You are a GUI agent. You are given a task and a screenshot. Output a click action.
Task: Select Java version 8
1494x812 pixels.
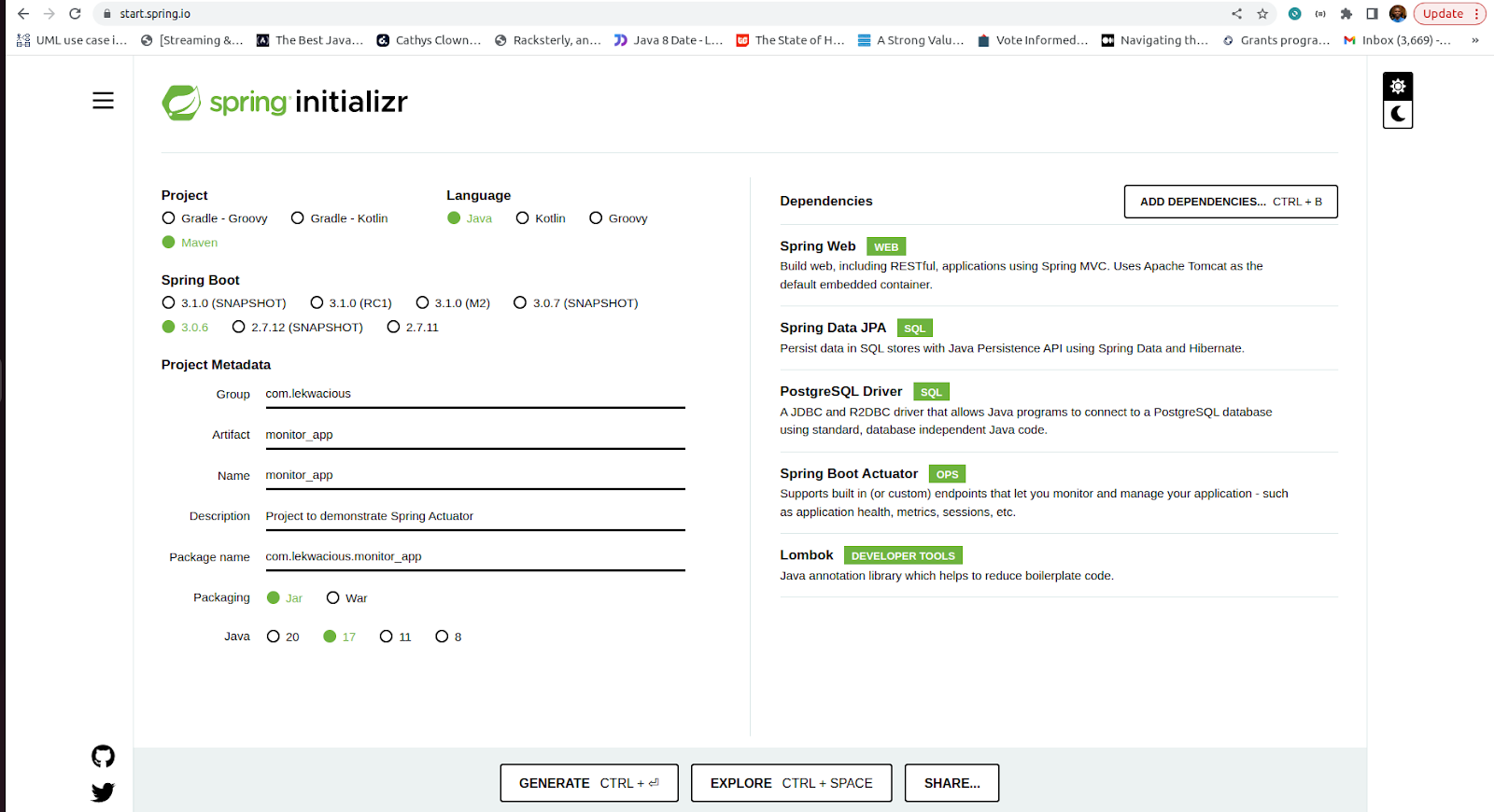[448, 637]
